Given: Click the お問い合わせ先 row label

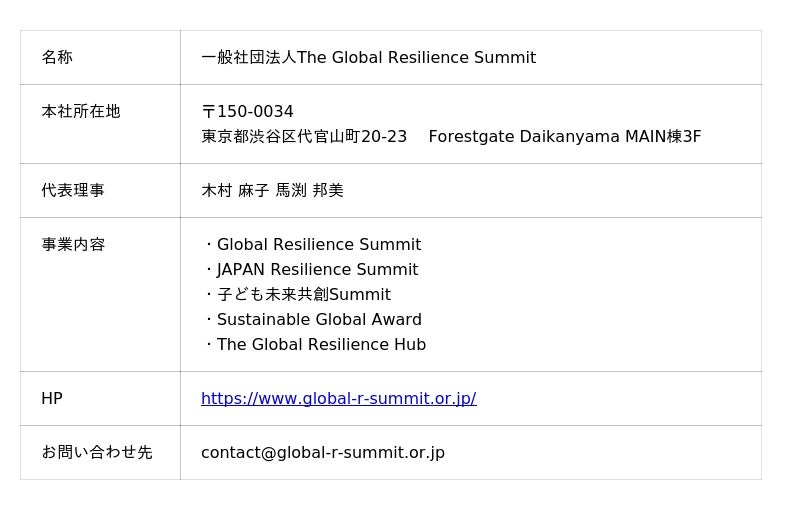Looking at the screenshot, I should click(96, 453).
